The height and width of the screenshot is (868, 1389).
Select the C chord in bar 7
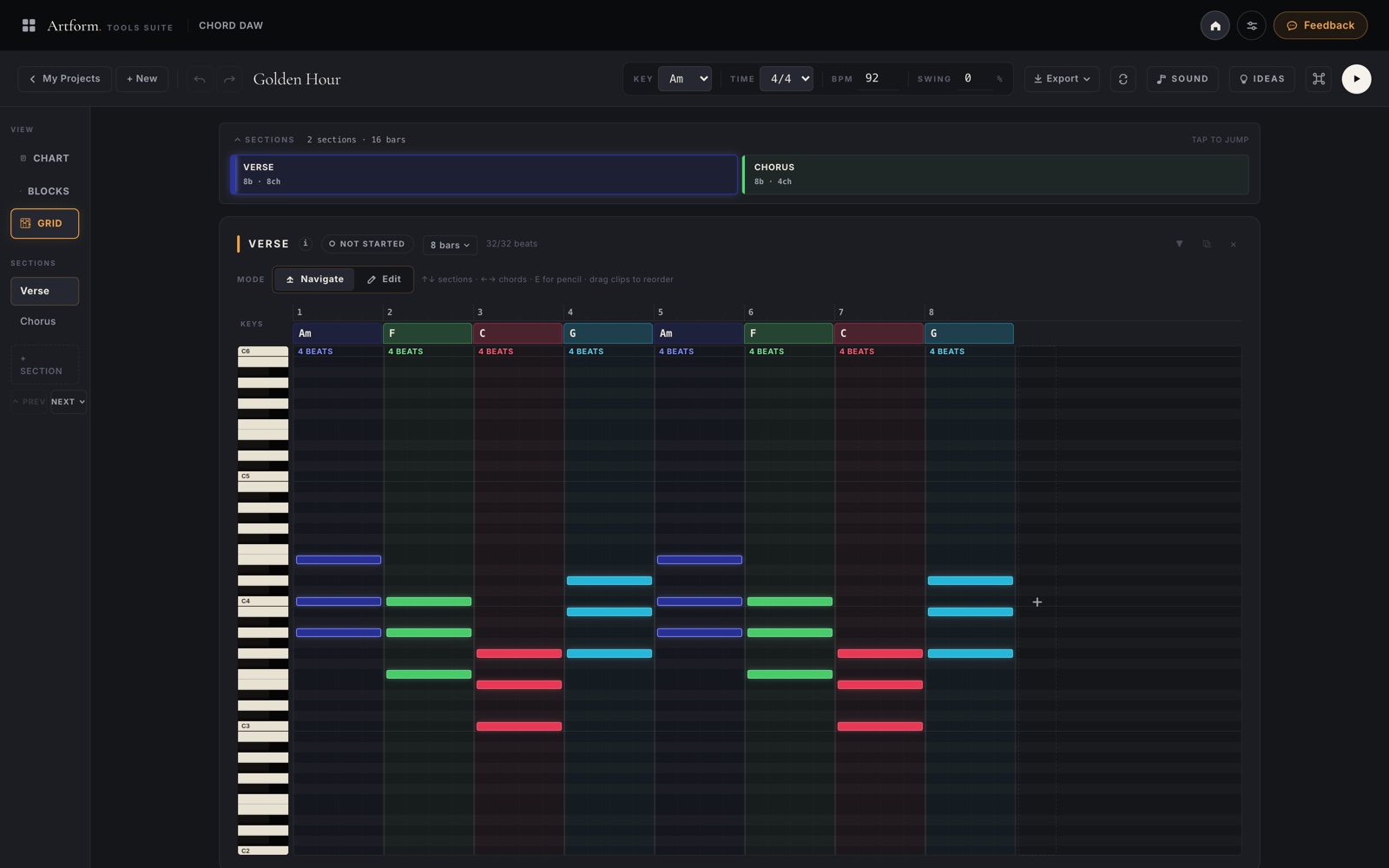(879, 333)
